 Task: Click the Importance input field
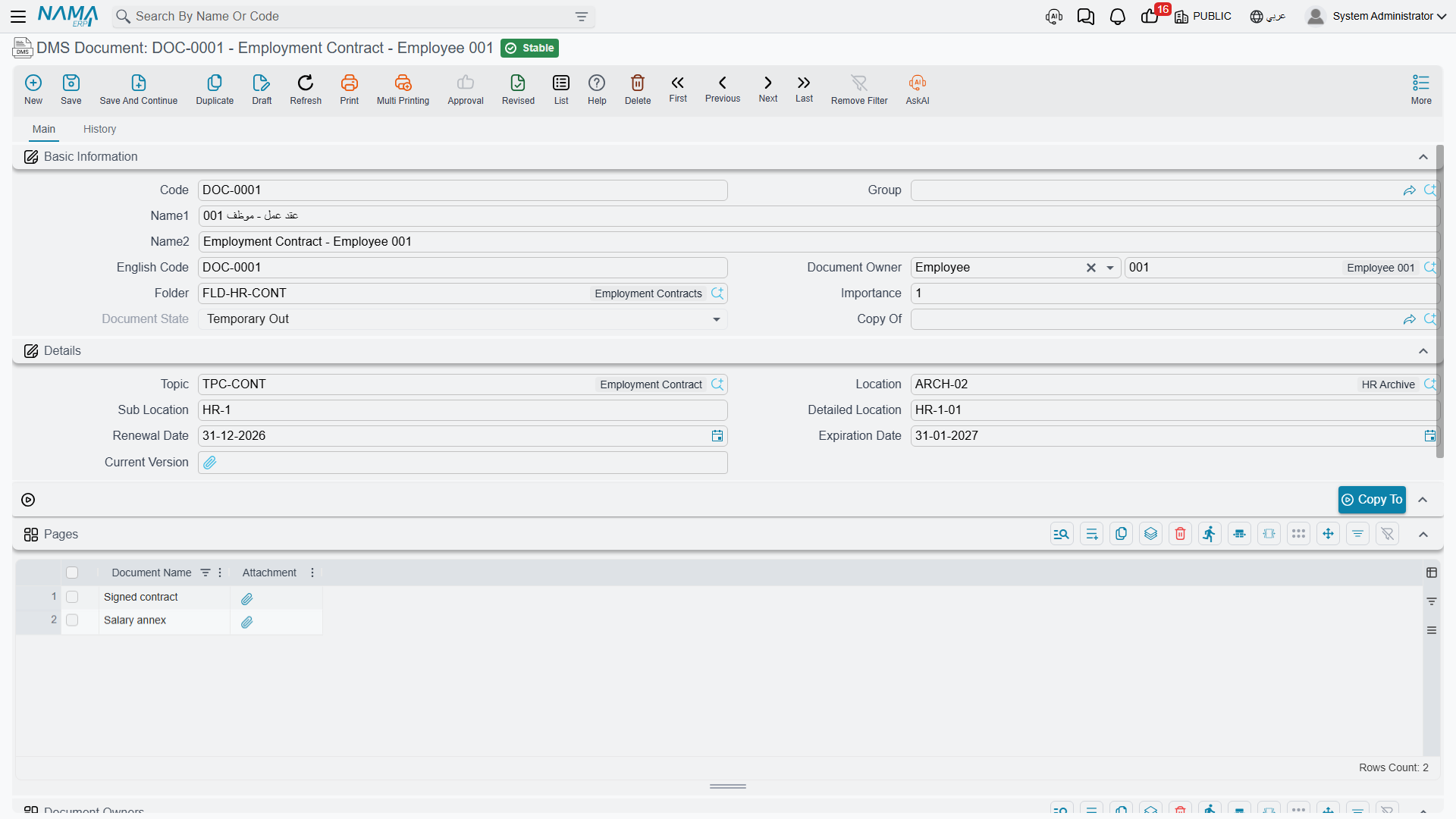[1174, 293]
